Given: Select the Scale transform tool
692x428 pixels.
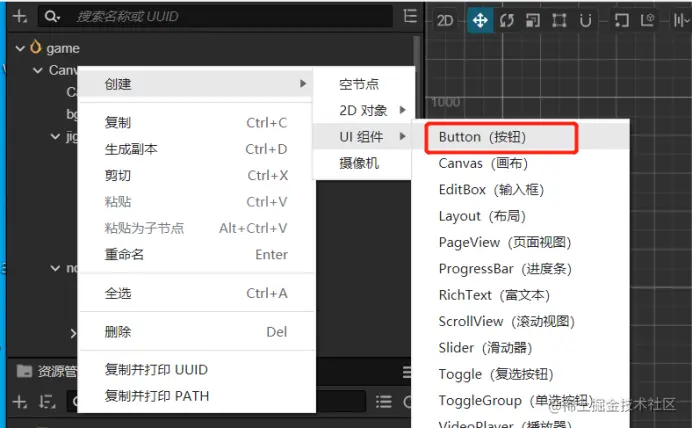Looking at the screenshot, I should (x=533, y=20).
